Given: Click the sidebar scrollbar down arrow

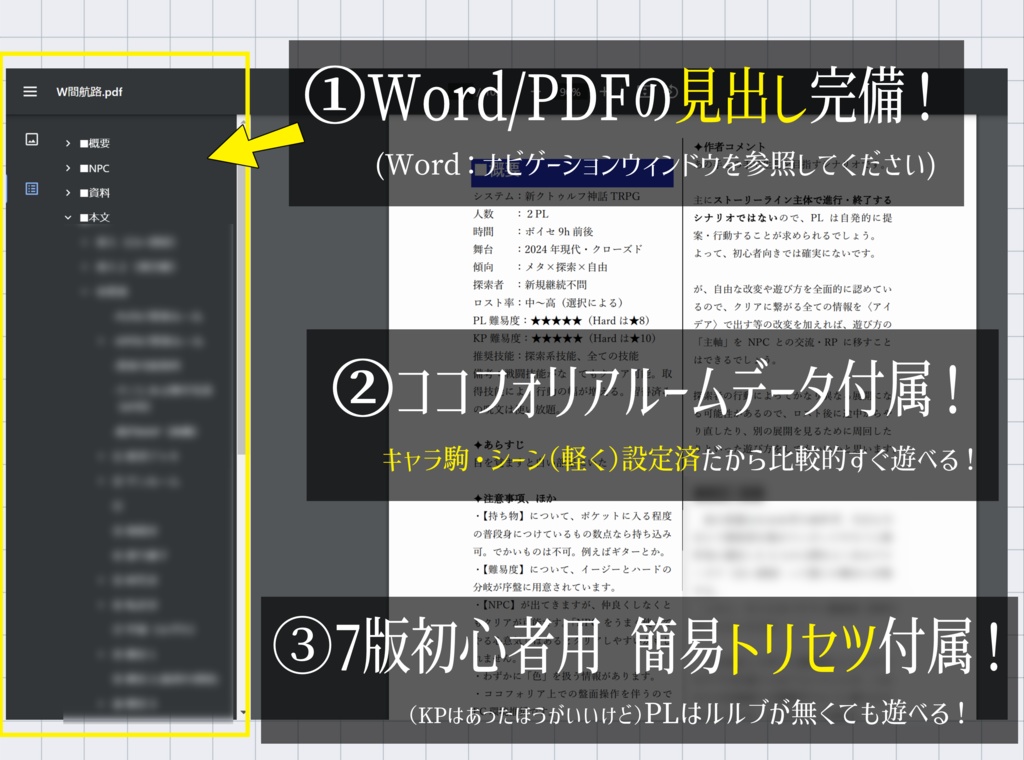Looking at the screenshot, I should pos(243,712).
